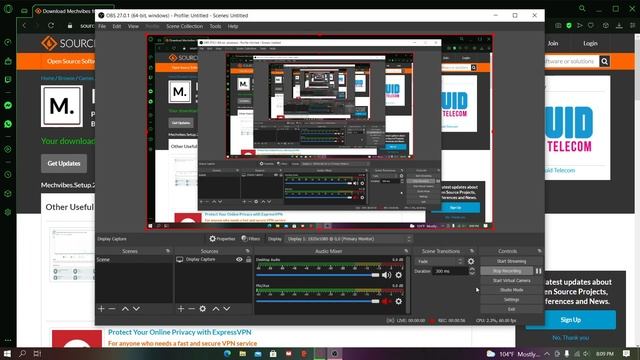Open source properties gear in Sources toolbar
Image resolution: width=640 pixels, height=360 pixels.
(x=203, y=309)
